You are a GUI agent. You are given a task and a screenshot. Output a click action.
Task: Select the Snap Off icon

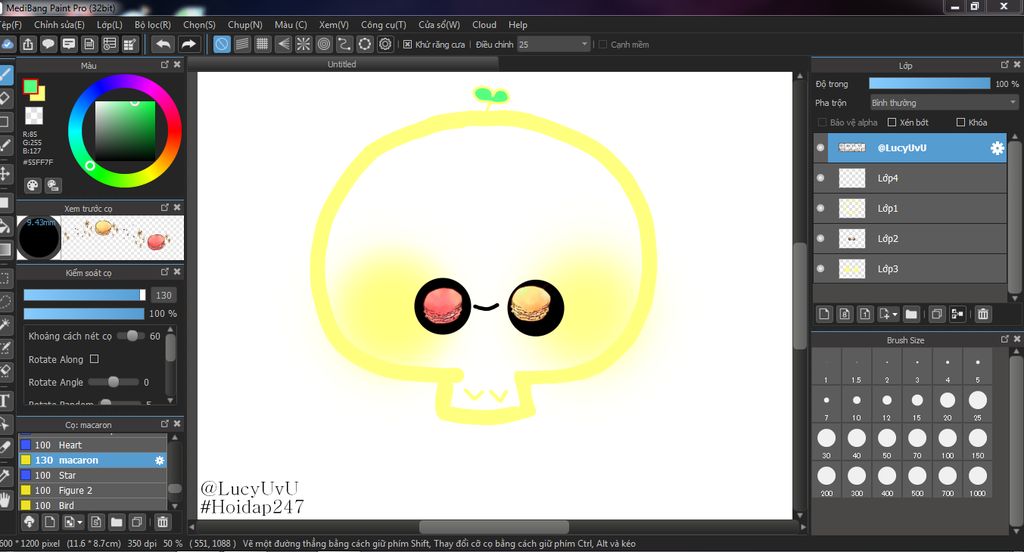(222, 44)
